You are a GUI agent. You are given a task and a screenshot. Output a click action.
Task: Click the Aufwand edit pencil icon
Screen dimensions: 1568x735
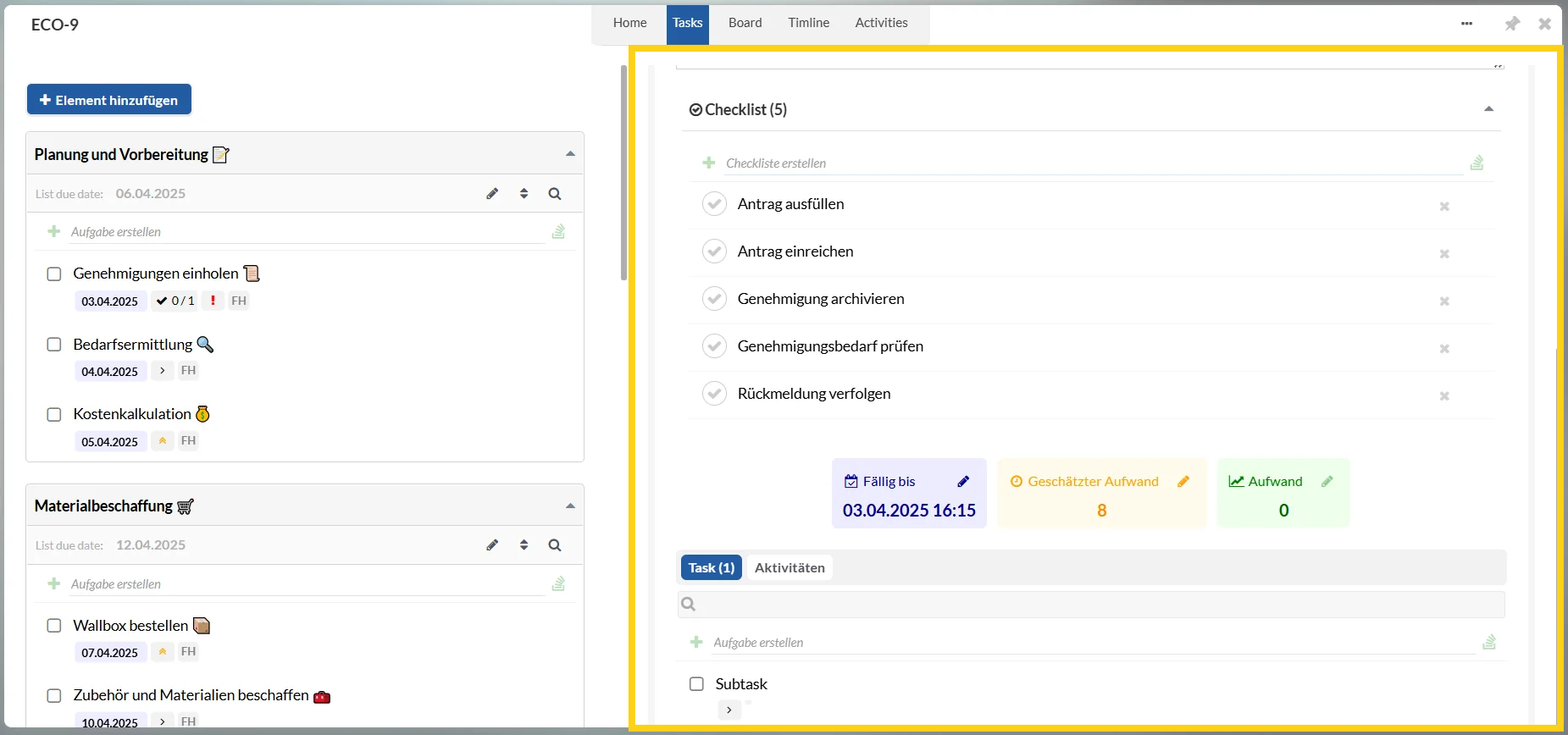(1327, 482)
